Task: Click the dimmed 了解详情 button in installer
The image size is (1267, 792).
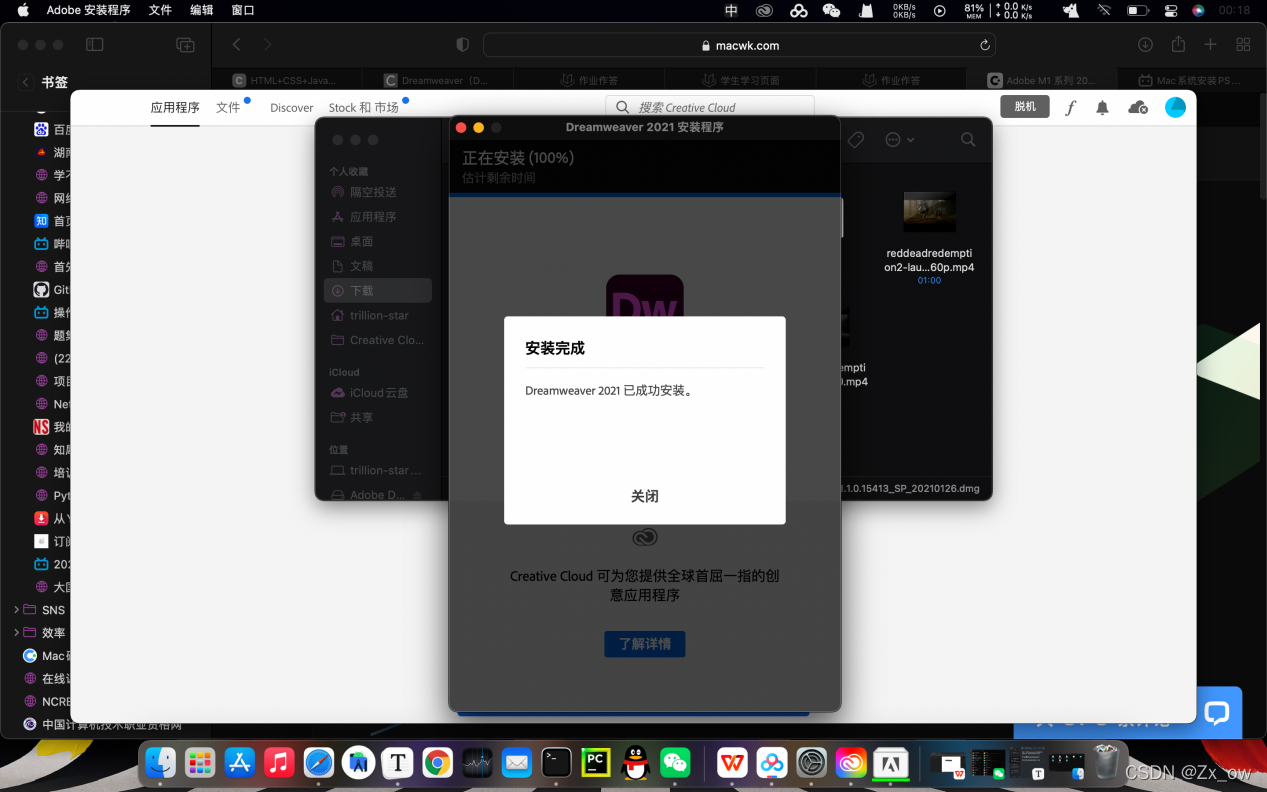Action: pos(645,644)
